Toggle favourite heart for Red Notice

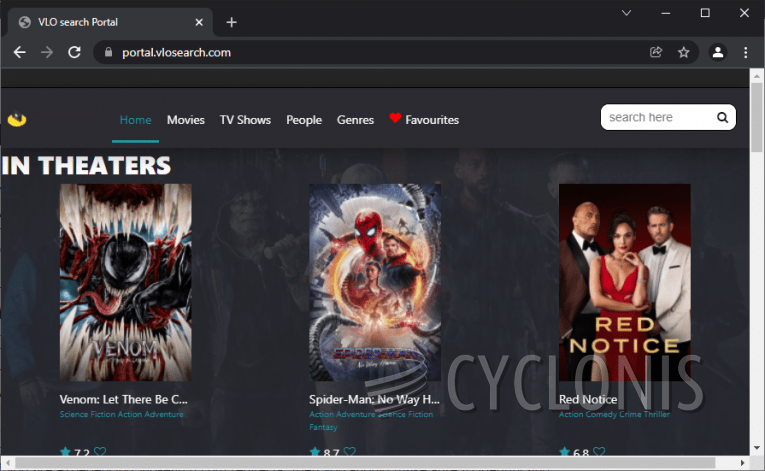[x=599, y=453]
